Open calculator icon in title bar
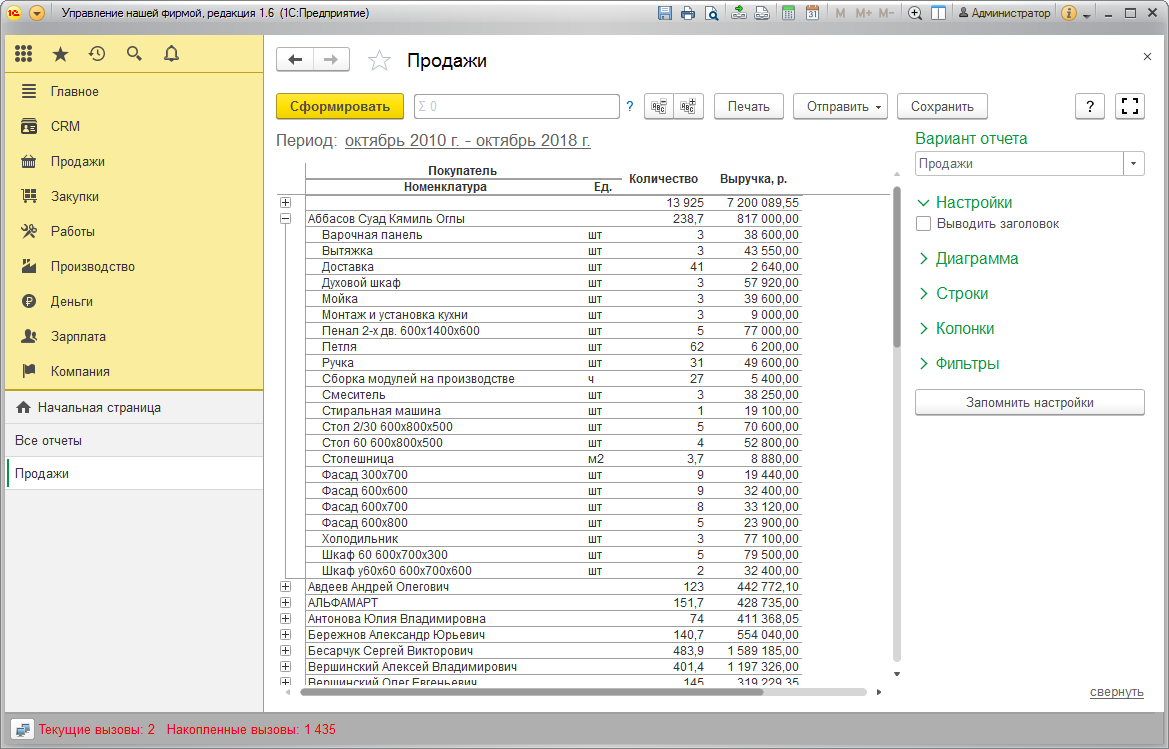Image resolution: width=1169 pixels, height=749 pixels. click(x=788, y=13)
